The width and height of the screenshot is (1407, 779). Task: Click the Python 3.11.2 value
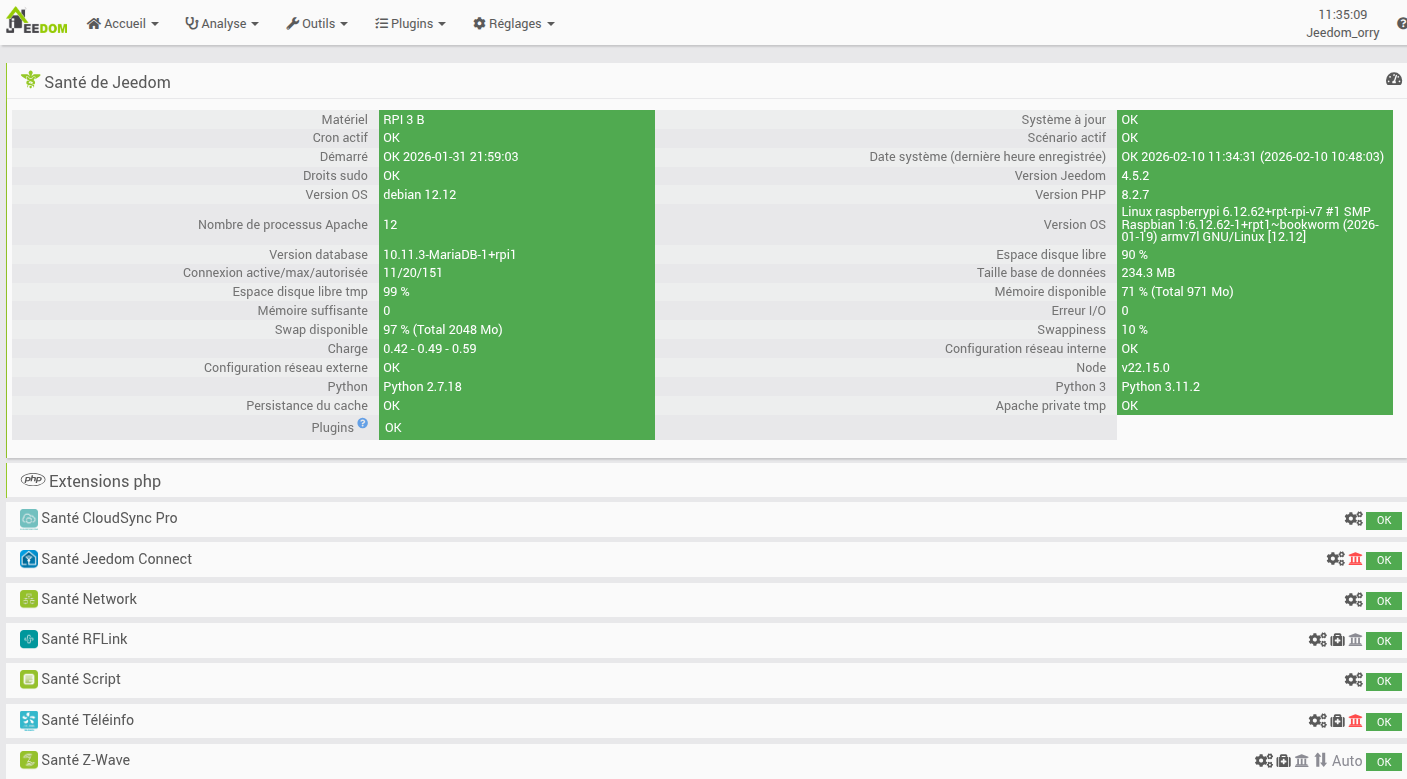(x=1160, y=387)
